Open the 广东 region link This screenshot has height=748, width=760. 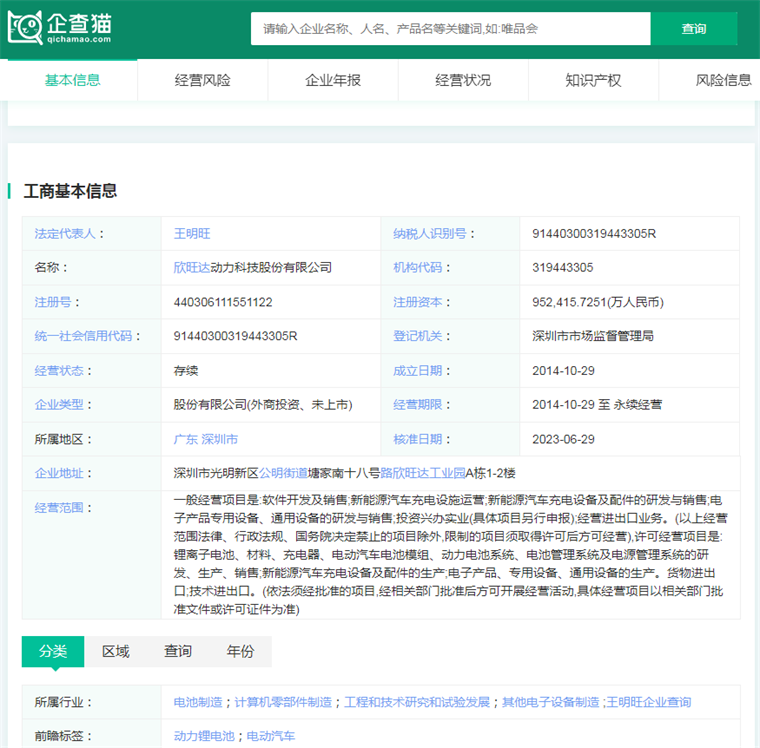pyautogui.click(x=186, y=439)
